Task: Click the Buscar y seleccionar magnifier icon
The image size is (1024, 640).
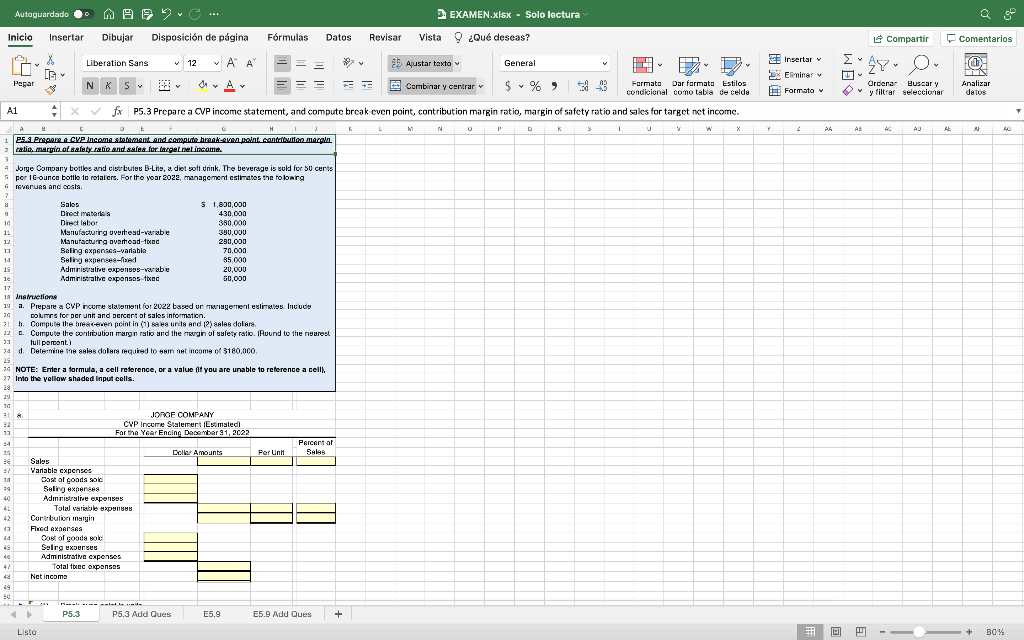Action: coord(918,63)
